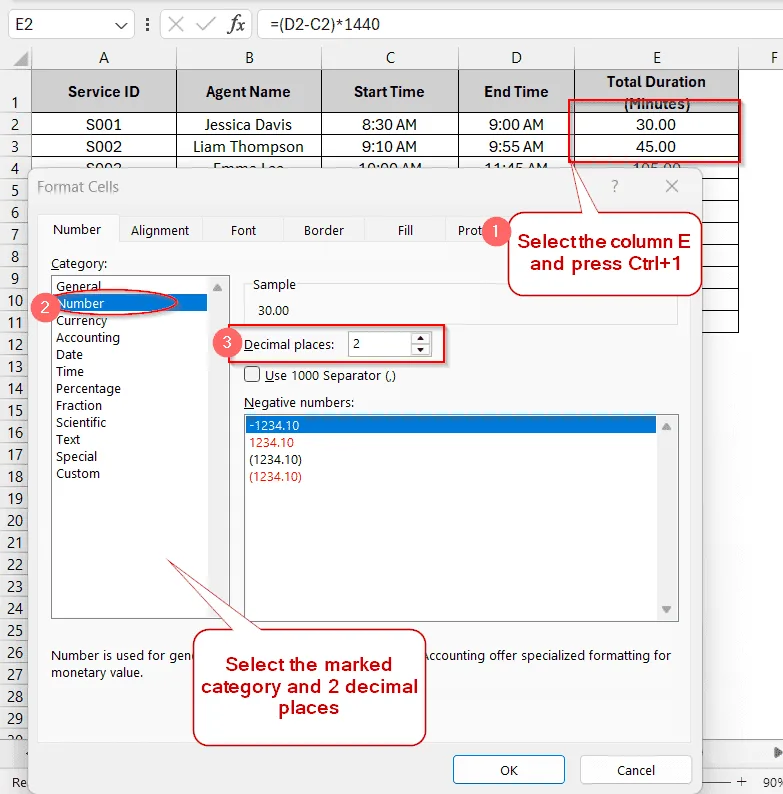Select red (1234.10) negative format
The image size is (783, 794).
click(x=450, y=477)
